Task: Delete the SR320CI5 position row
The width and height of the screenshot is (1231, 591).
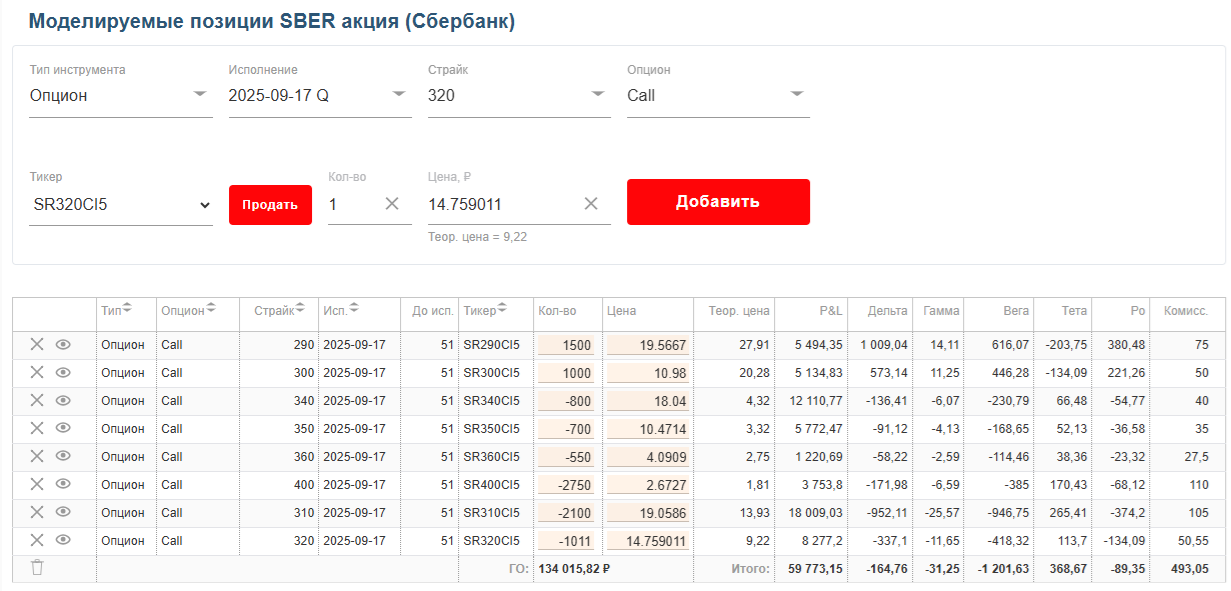Action: pyautogui.click(x=37, y=540)
